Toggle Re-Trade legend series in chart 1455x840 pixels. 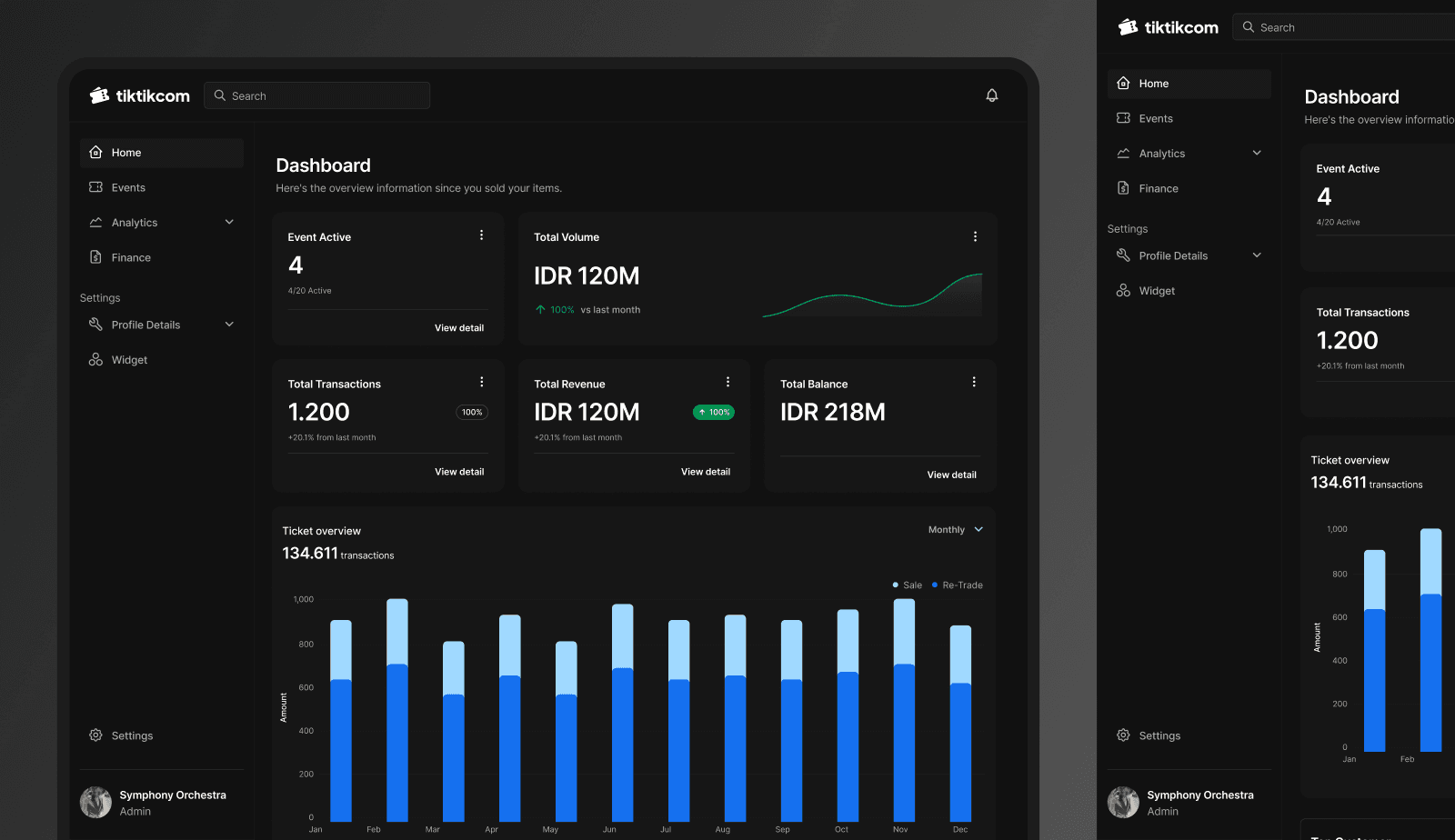point(958,585)
